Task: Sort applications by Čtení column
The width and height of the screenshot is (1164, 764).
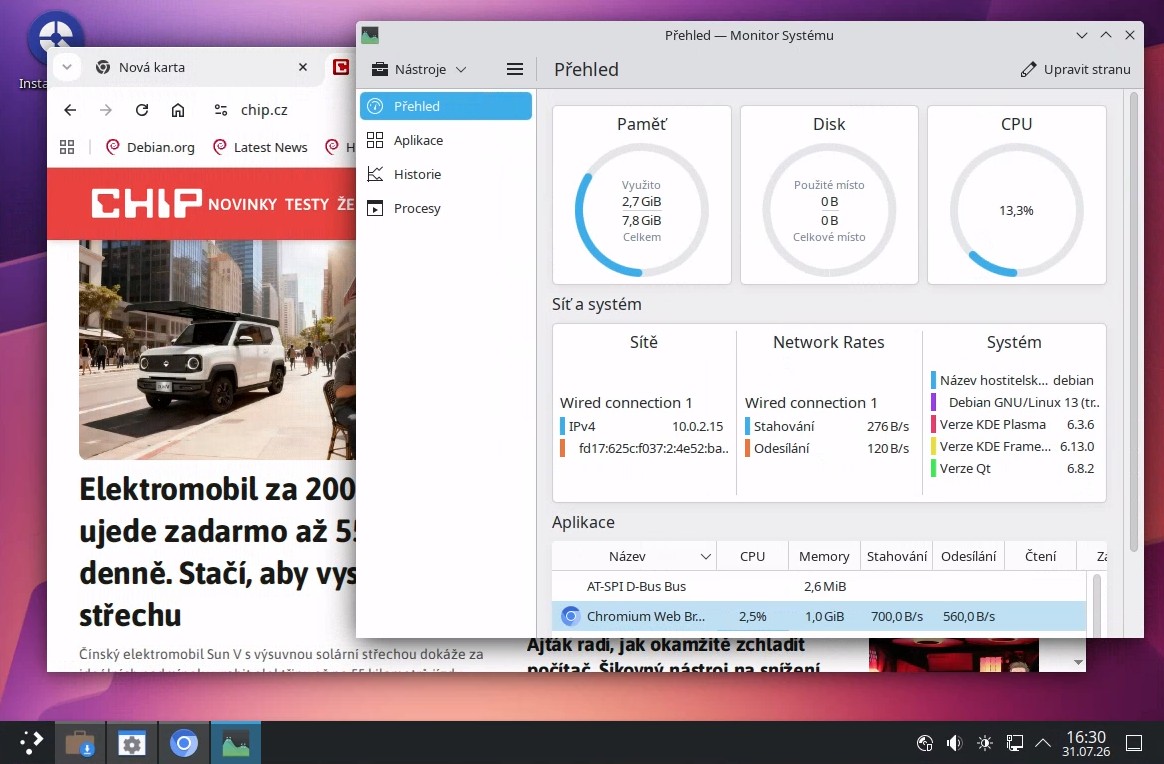Action: tap(1040, 556)
